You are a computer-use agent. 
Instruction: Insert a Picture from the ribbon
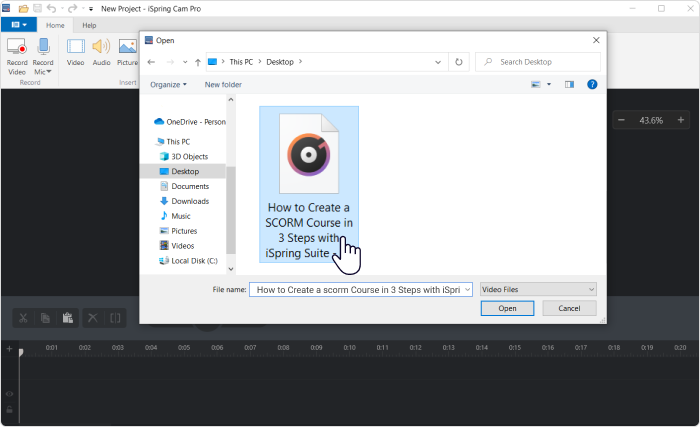(127, 52)
